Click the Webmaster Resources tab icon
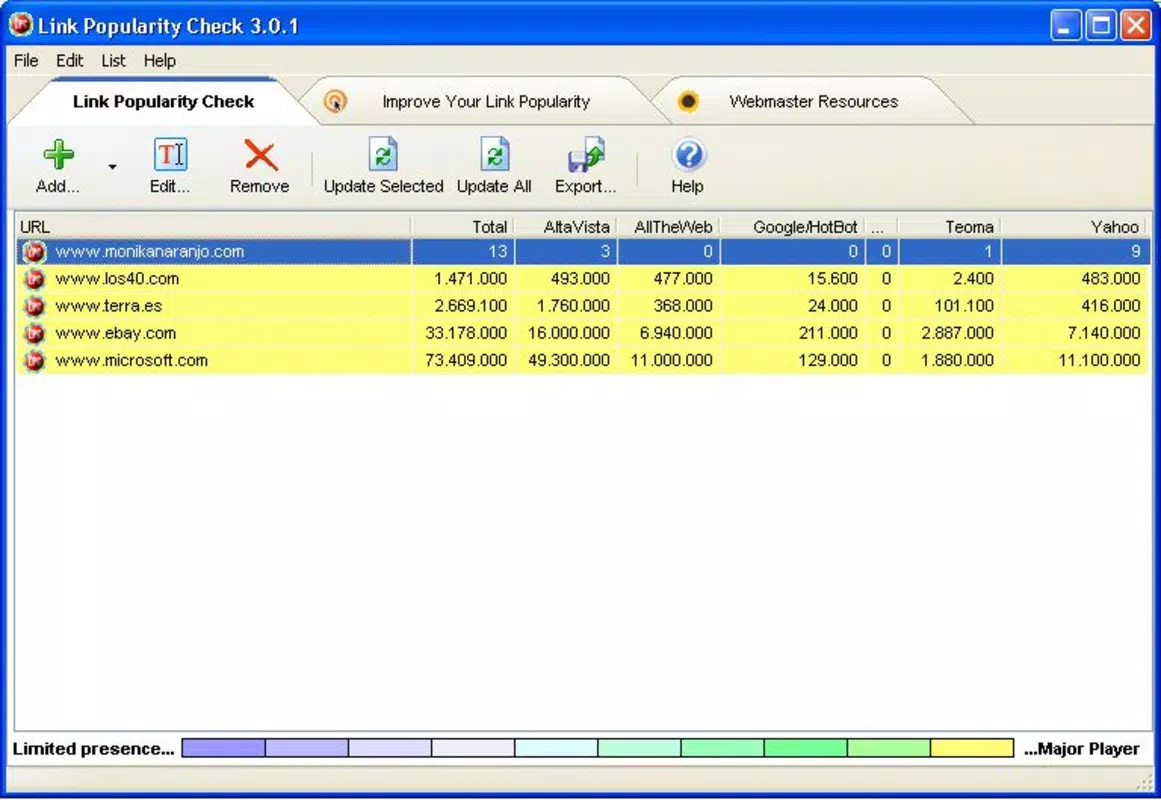Screen dimensions: 1161x800 [x=688, y=101]
